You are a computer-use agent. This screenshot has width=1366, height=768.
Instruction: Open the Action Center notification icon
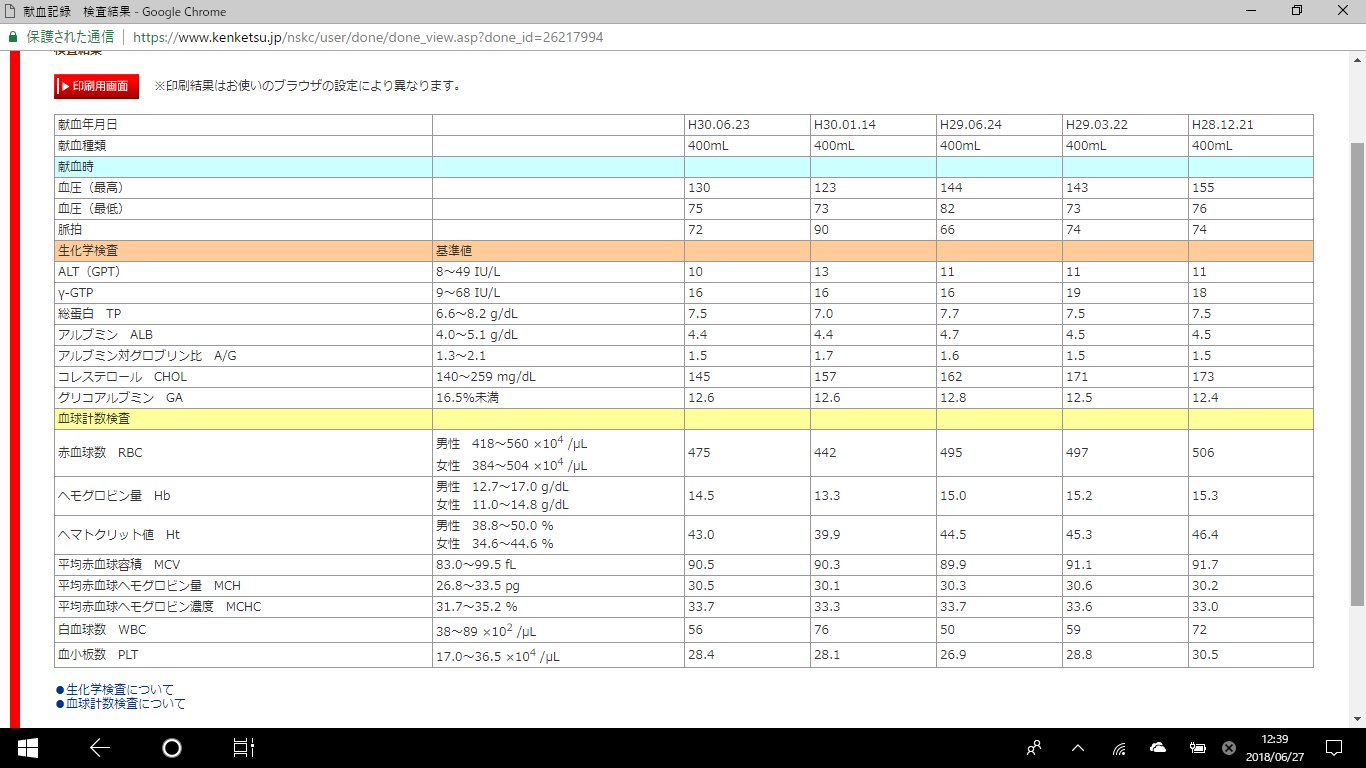pyautogui.click(x=1333, y=748)
